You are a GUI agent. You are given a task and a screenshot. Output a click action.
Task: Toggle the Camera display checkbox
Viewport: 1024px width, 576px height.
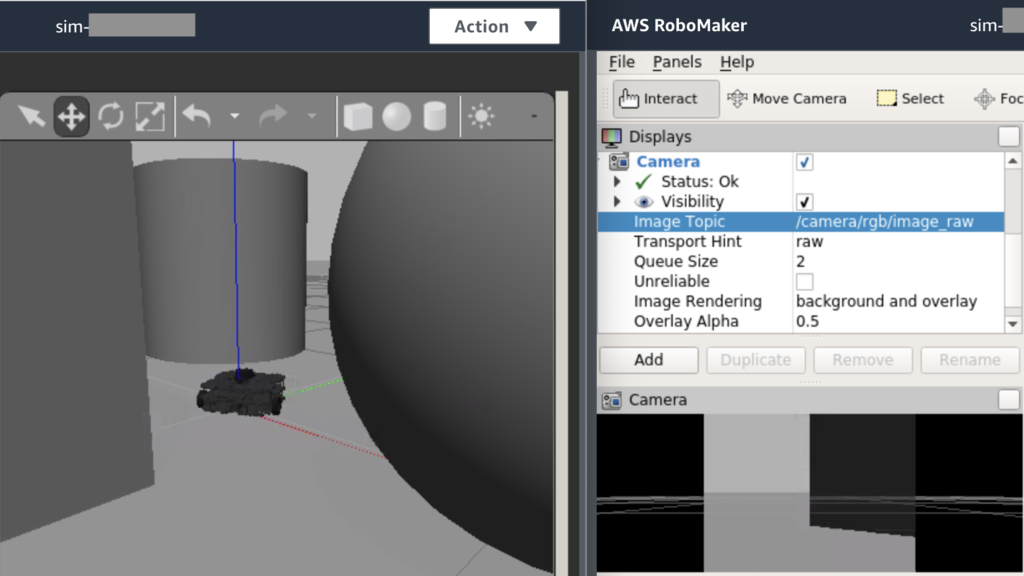click(x=805, y=162)
